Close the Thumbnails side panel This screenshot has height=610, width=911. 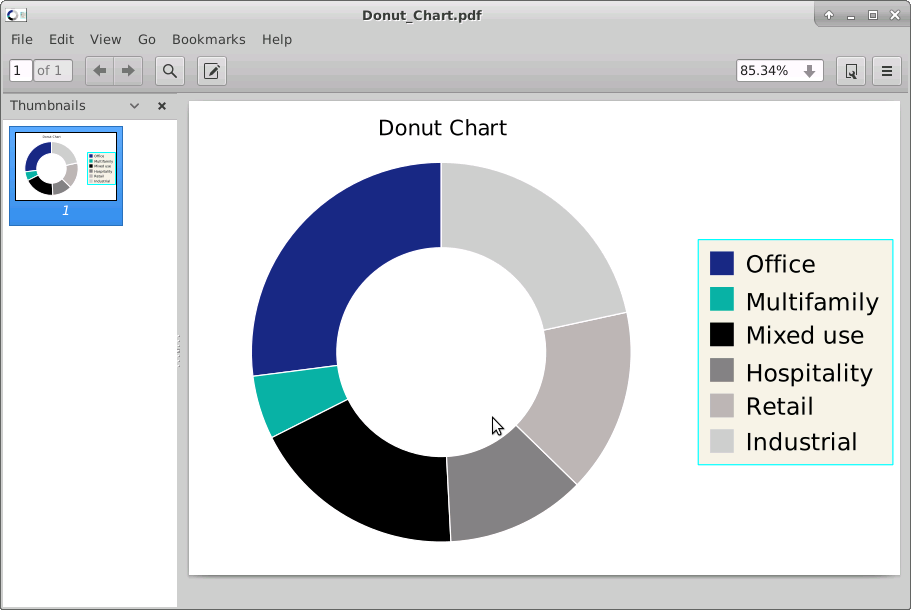pyautogui.click(x=161, y=105)
